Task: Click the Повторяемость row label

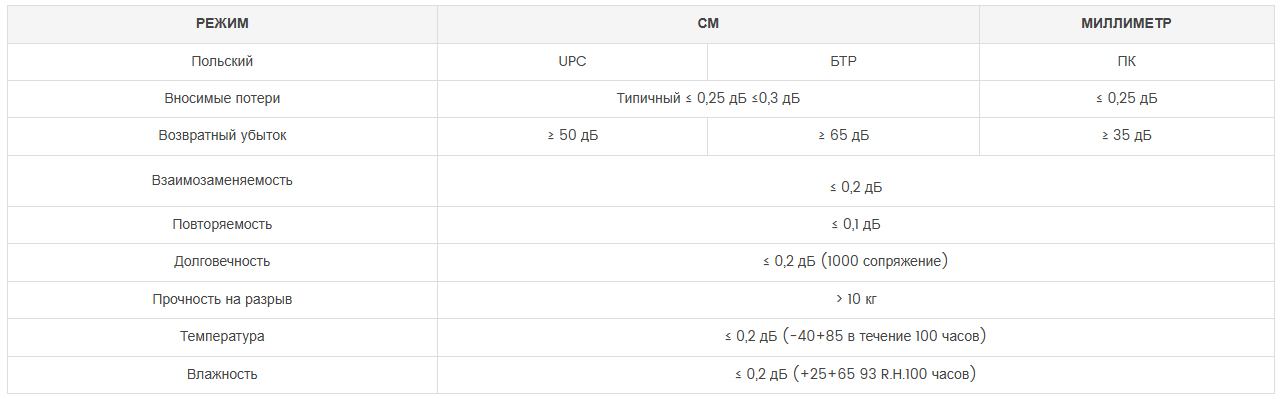Action: [222, 224]
